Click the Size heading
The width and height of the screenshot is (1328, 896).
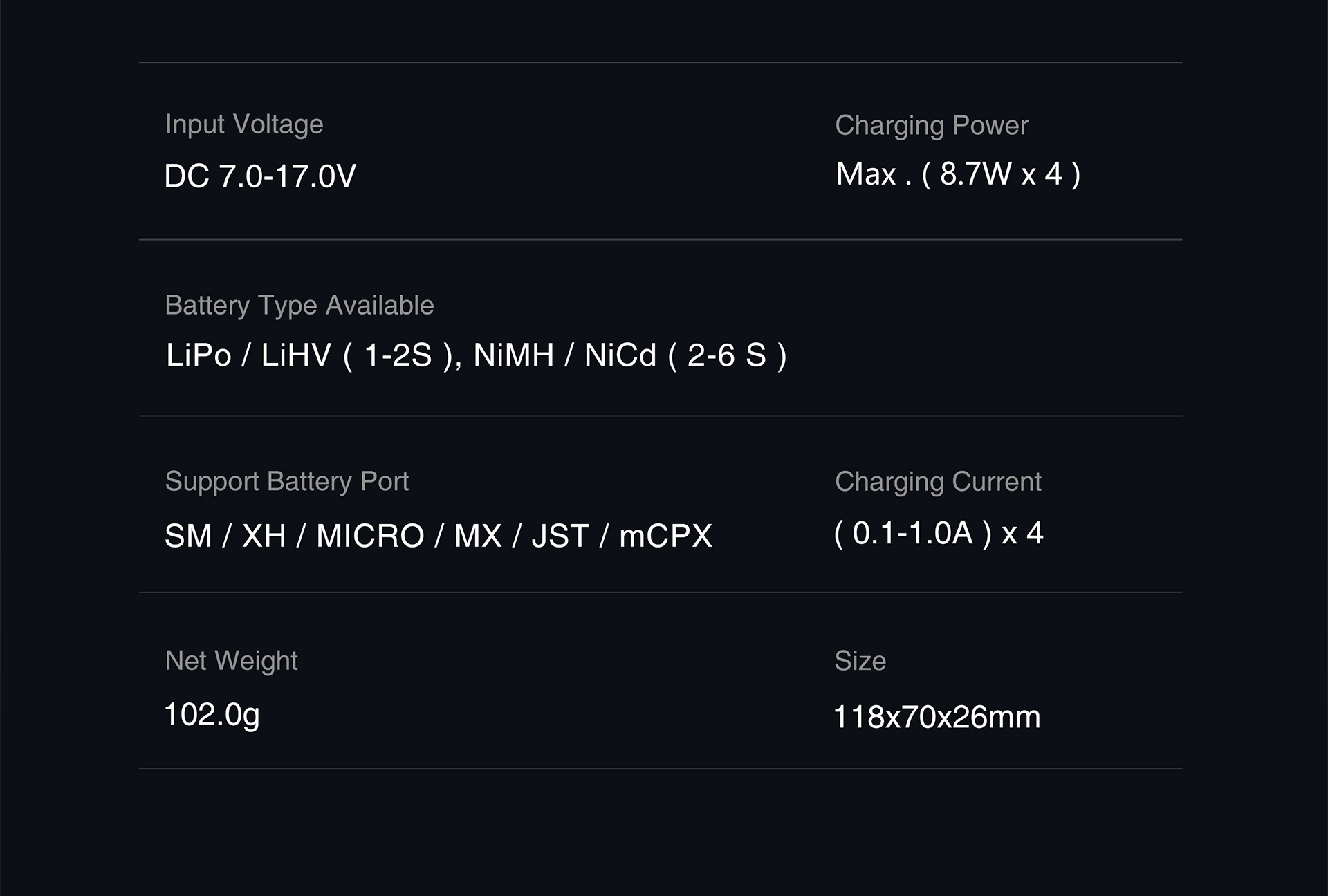(x=860, y=661)
